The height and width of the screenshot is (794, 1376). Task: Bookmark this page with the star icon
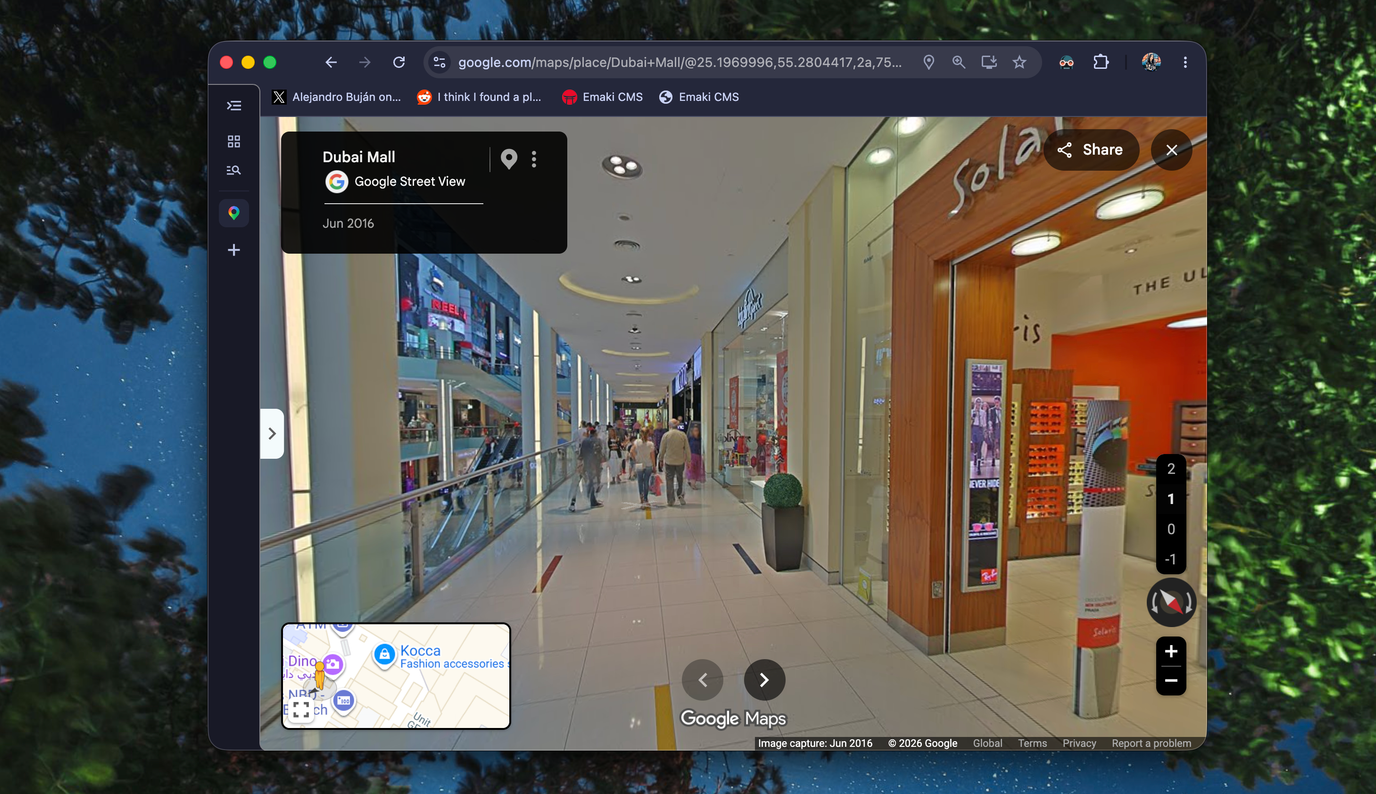click(x=1019, y=62)
